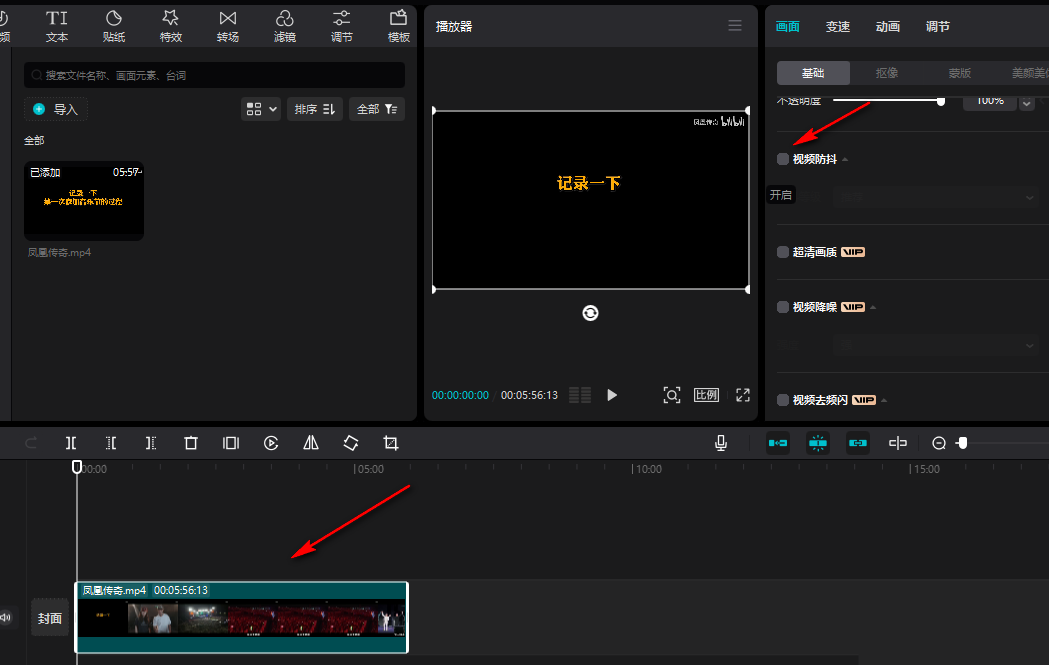
Task: Click the 导入 import button
Action: pyautogui.click(x=56, y=109)
